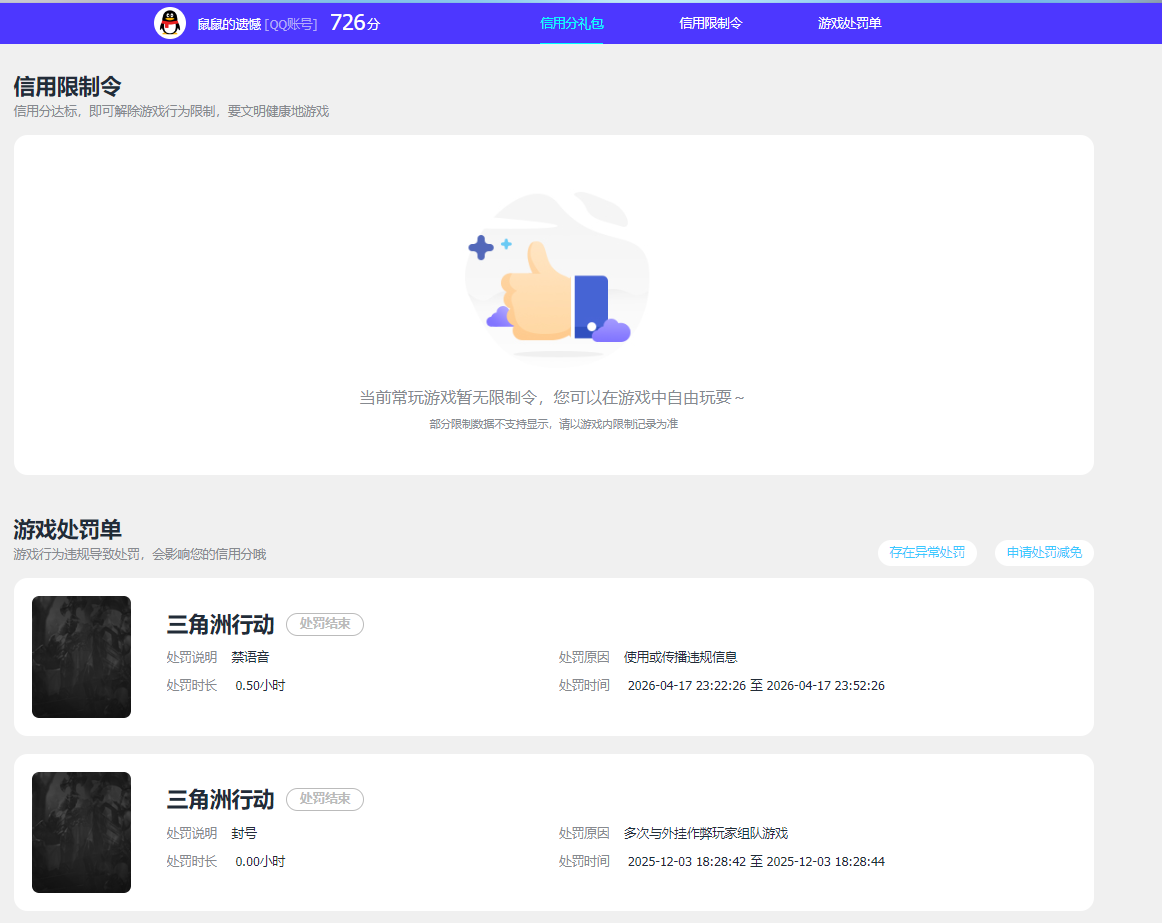
Task: Click 处罚结束 badge on 禁语音 penalty
Action: pos(325,624)
